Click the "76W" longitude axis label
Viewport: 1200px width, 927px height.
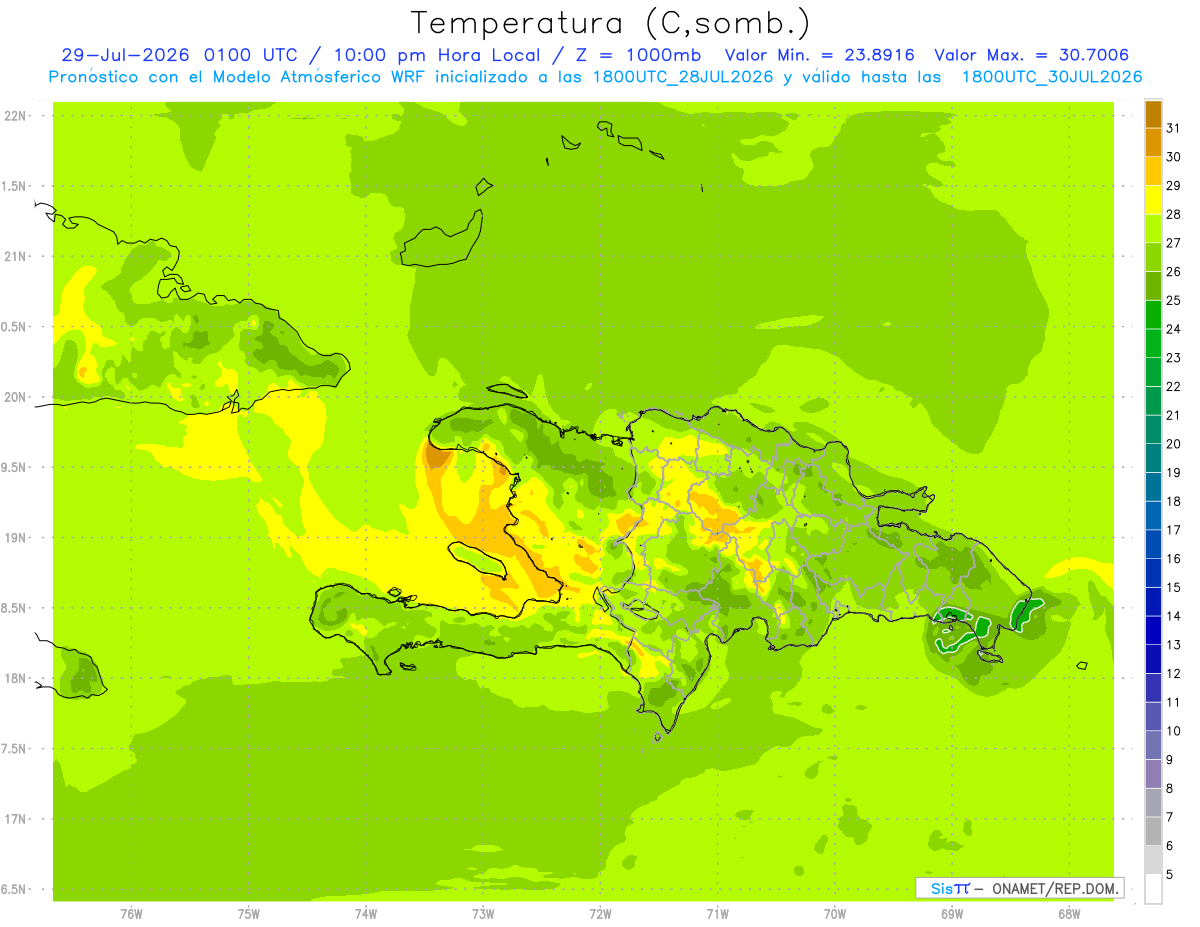point(131,913)
